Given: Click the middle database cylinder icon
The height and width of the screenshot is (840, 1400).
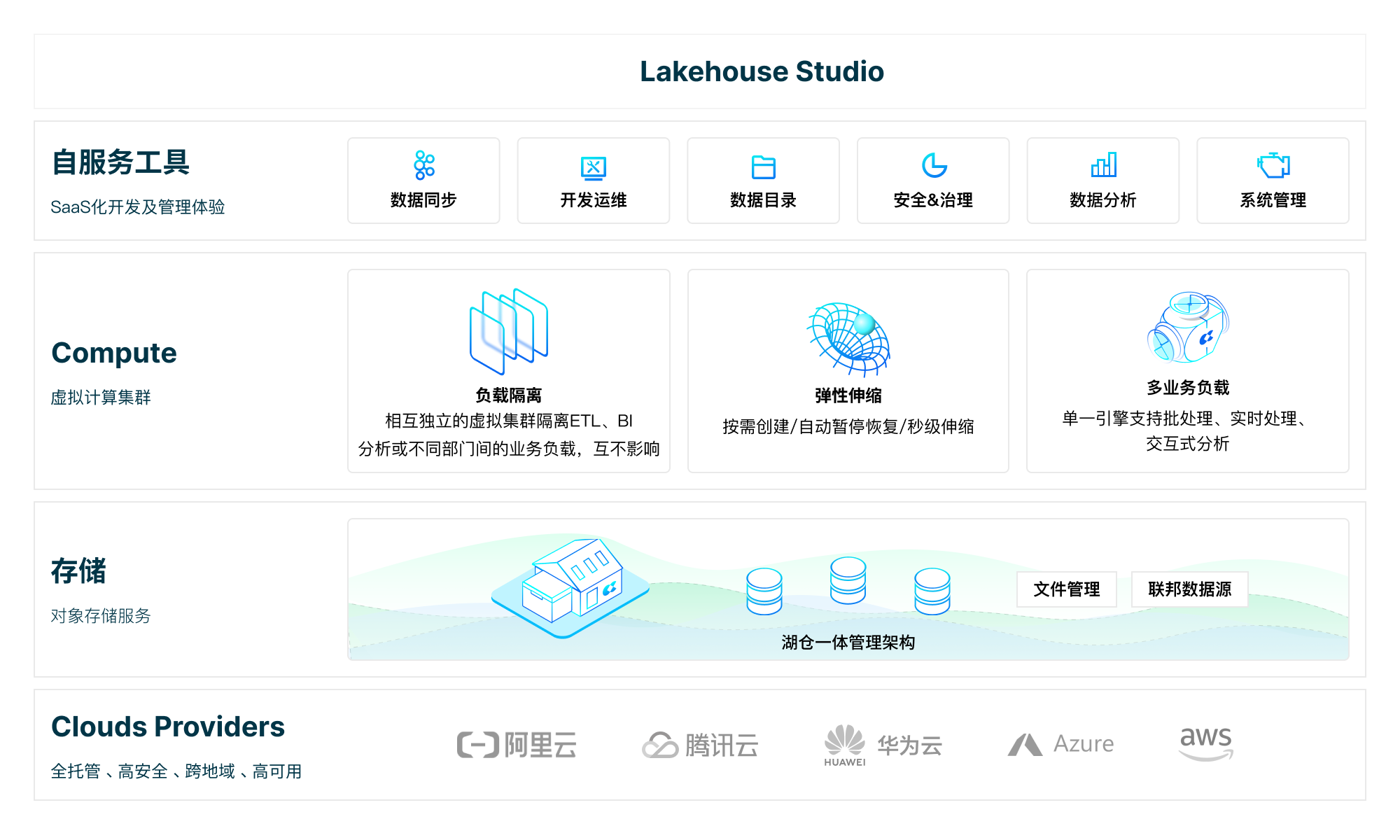Looking at the screenshot, I should (x=848, y=580).
